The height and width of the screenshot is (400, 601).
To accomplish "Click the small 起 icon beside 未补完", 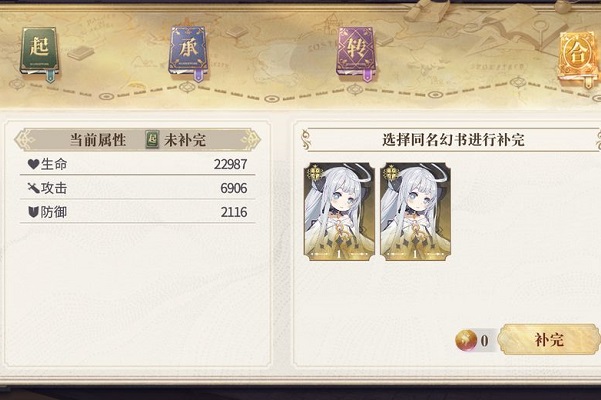I will coord(152,140).
